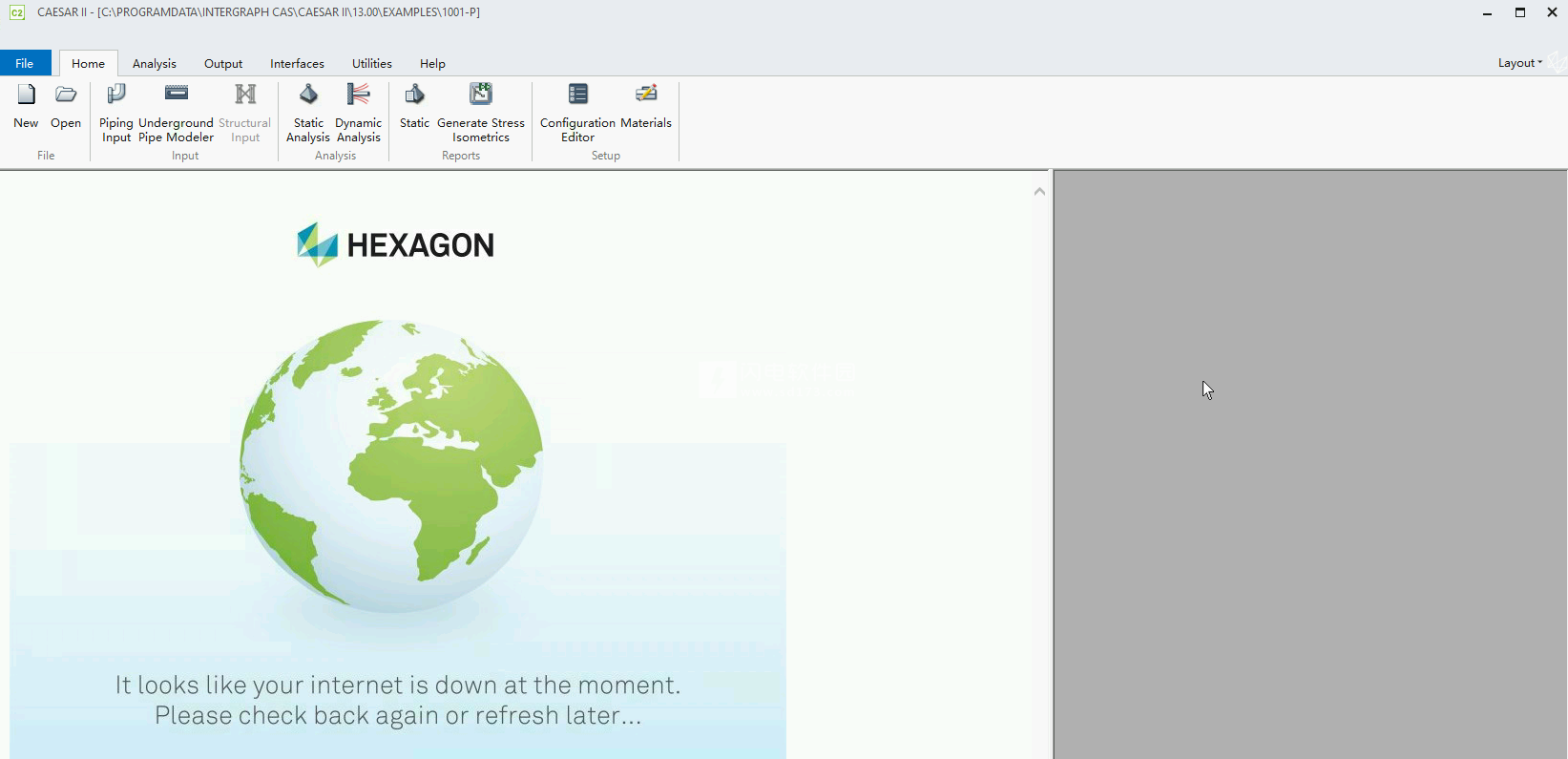
Task: Open the Help tab
Action: pos(432,63)
